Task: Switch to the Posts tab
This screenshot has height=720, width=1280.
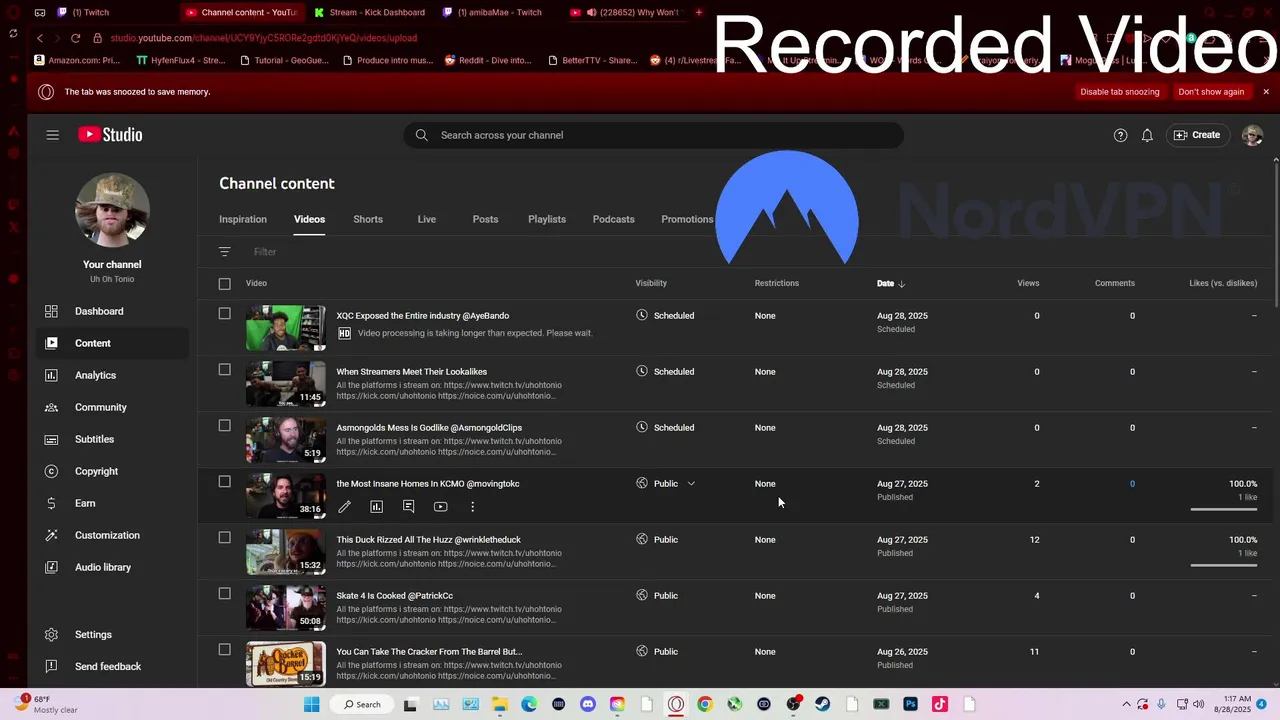Action: (485, 219)
